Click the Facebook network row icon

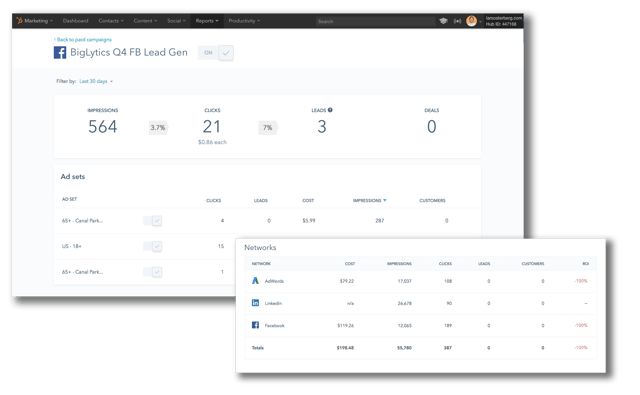[x=256, y=325]
